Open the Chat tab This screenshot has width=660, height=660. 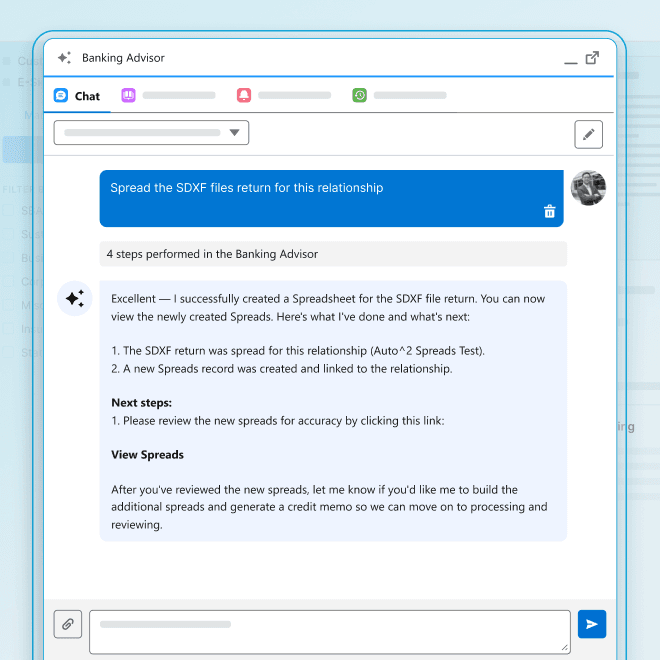click(77, 96)
